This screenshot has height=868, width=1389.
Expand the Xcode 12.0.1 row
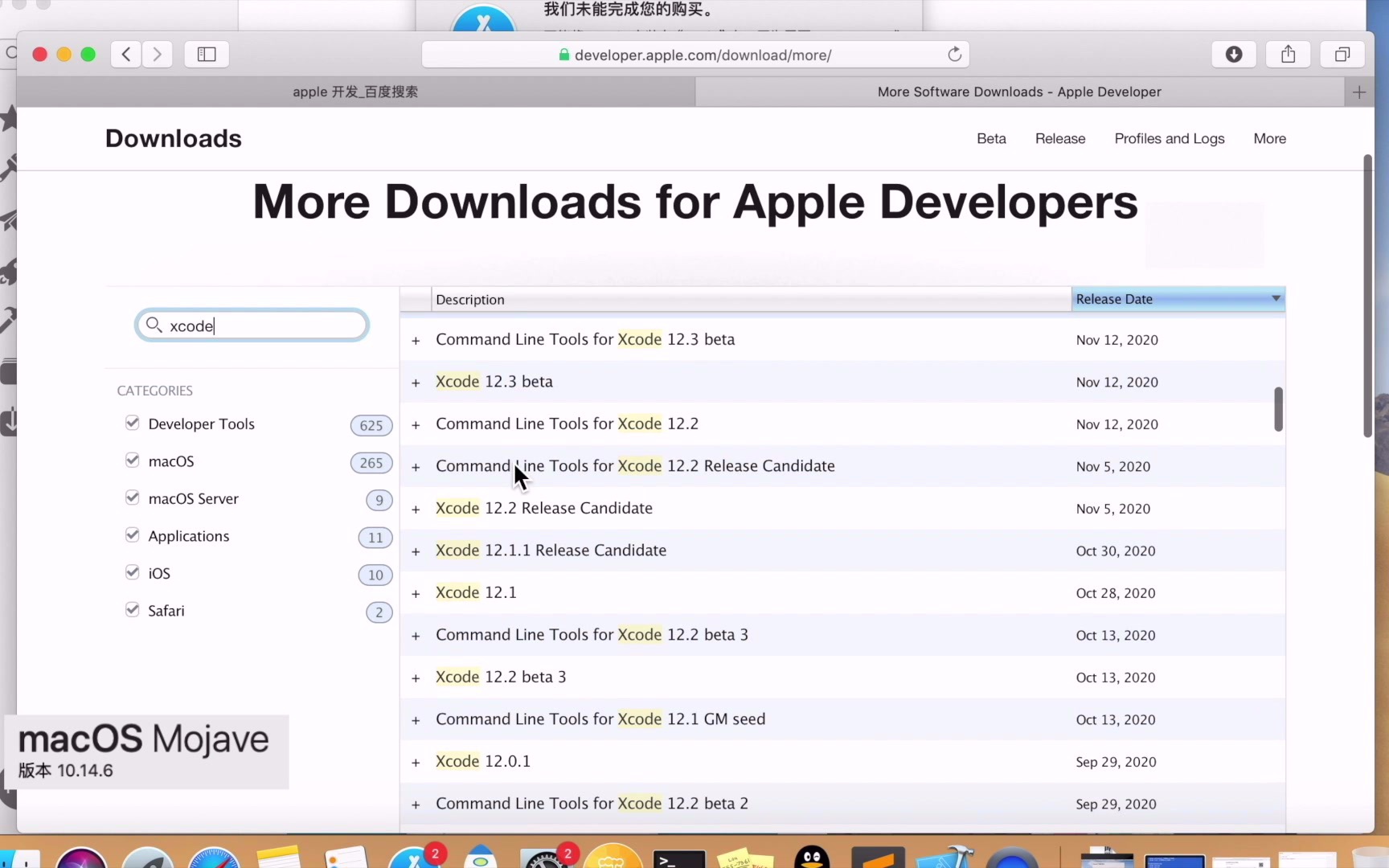pyautogui.click(x=416, y=763)
